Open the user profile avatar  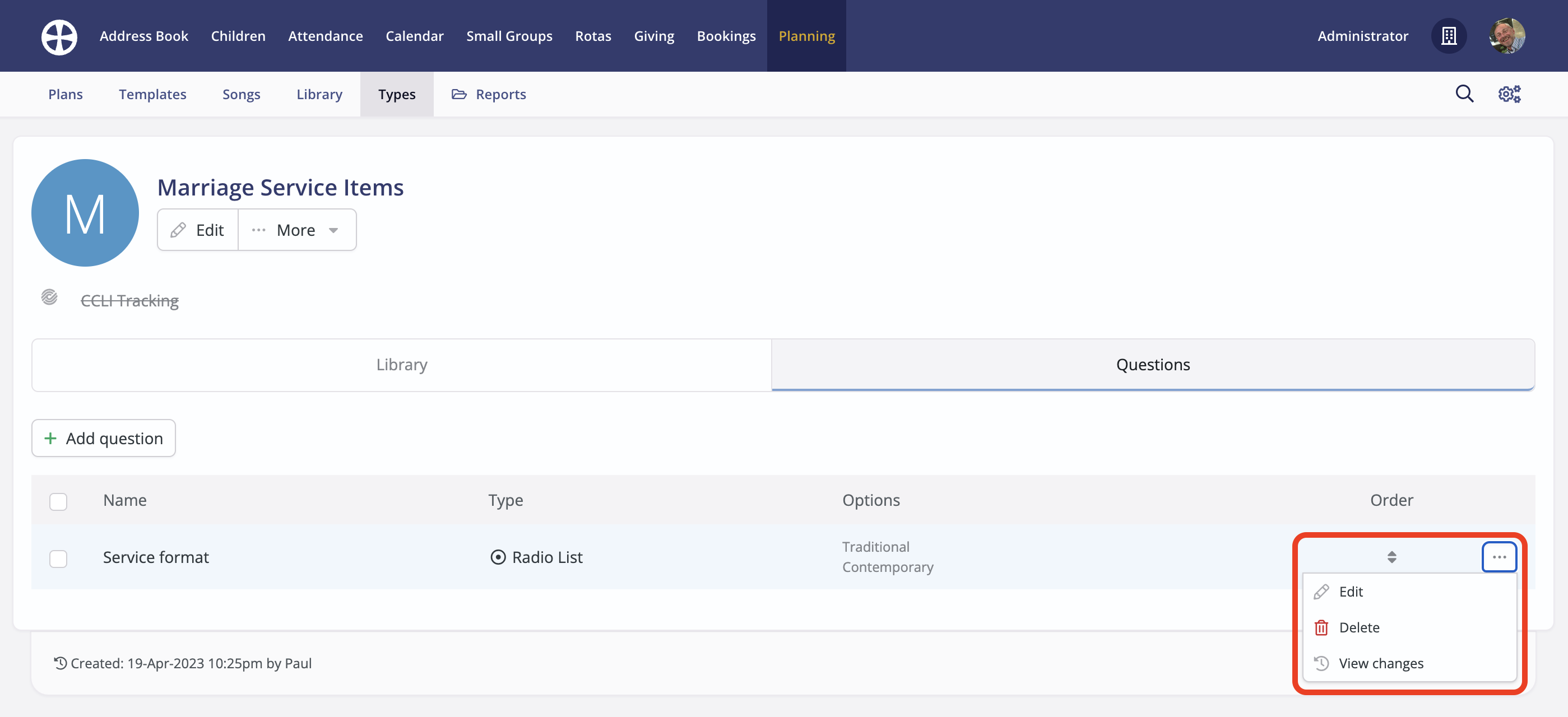(1506, 36)
